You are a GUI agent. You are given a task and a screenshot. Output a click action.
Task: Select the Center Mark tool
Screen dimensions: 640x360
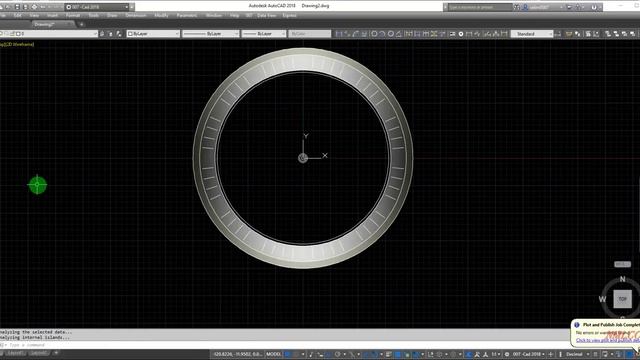(x=461, y=34)
